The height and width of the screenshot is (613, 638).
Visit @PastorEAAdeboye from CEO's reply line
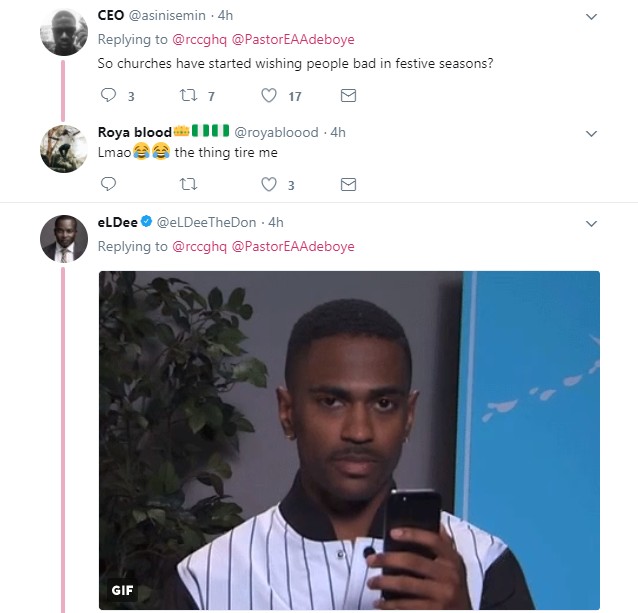[293, 40]
